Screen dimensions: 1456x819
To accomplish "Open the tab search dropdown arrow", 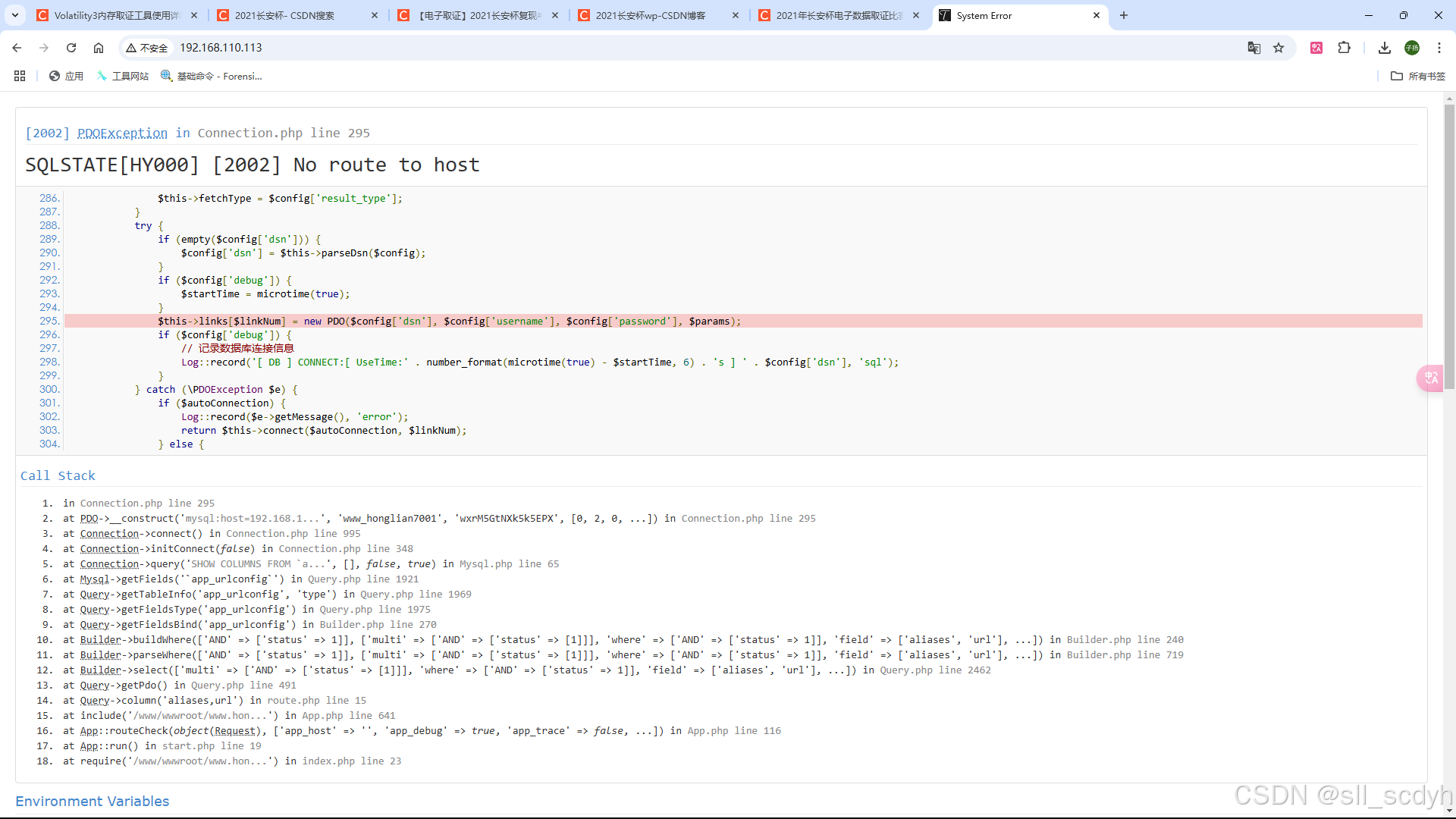I will (14, 15).
